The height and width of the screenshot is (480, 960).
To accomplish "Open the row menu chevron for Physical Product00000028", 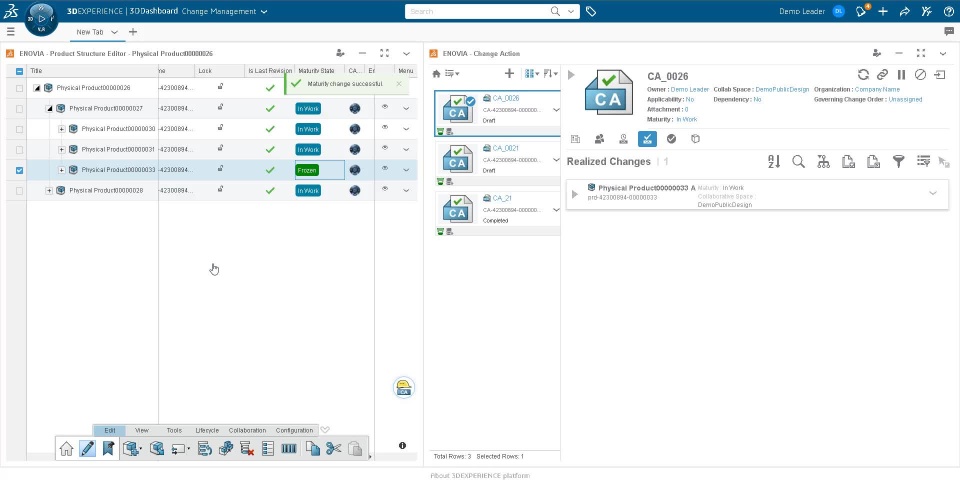I will click(x=406, y=191).
